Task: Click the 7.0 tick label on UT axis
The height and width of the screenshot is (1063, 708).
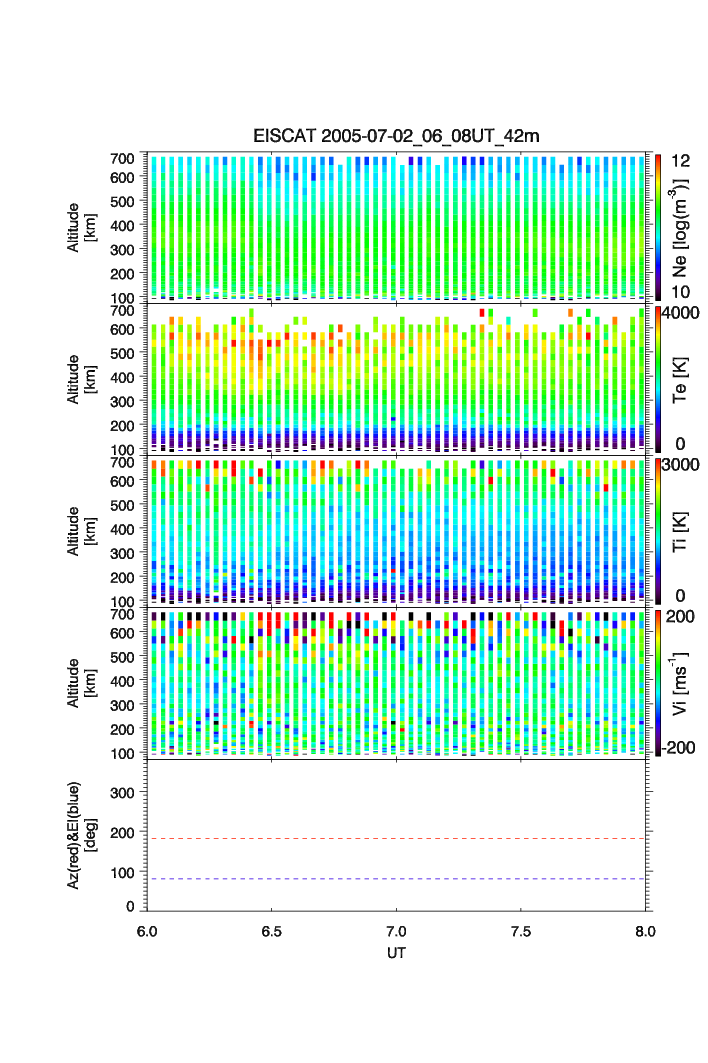Action: coord(397,930)
